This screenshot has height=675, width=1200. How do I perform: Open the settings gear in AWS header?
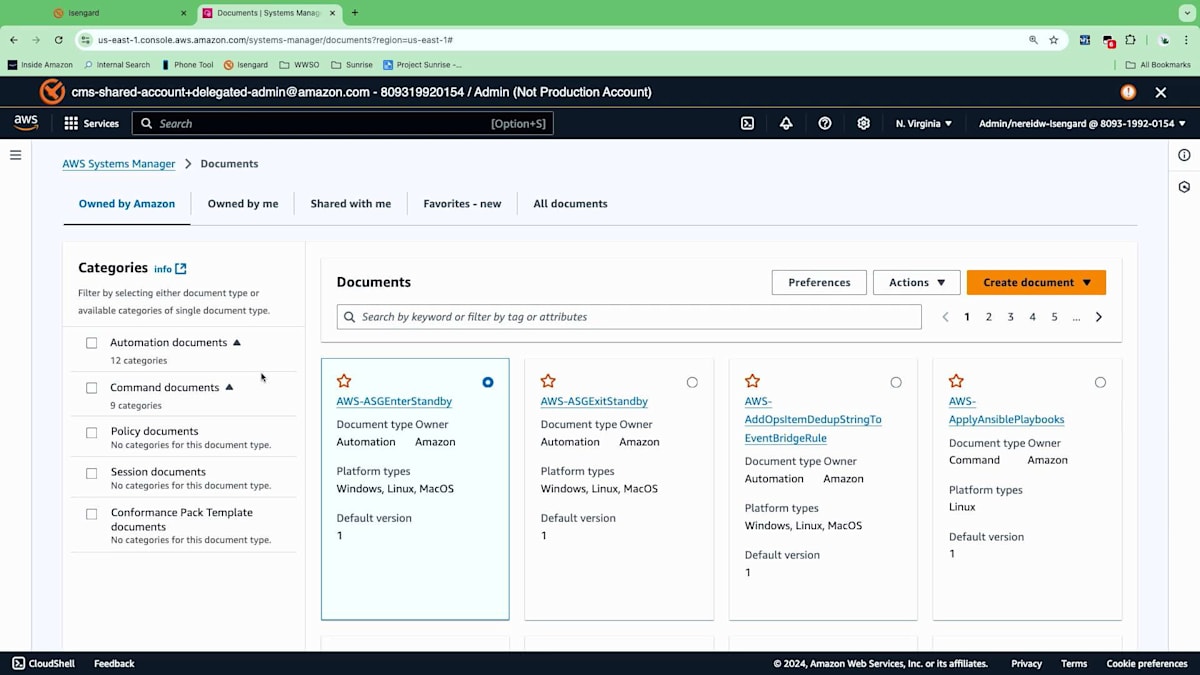(x=864, y=123)
